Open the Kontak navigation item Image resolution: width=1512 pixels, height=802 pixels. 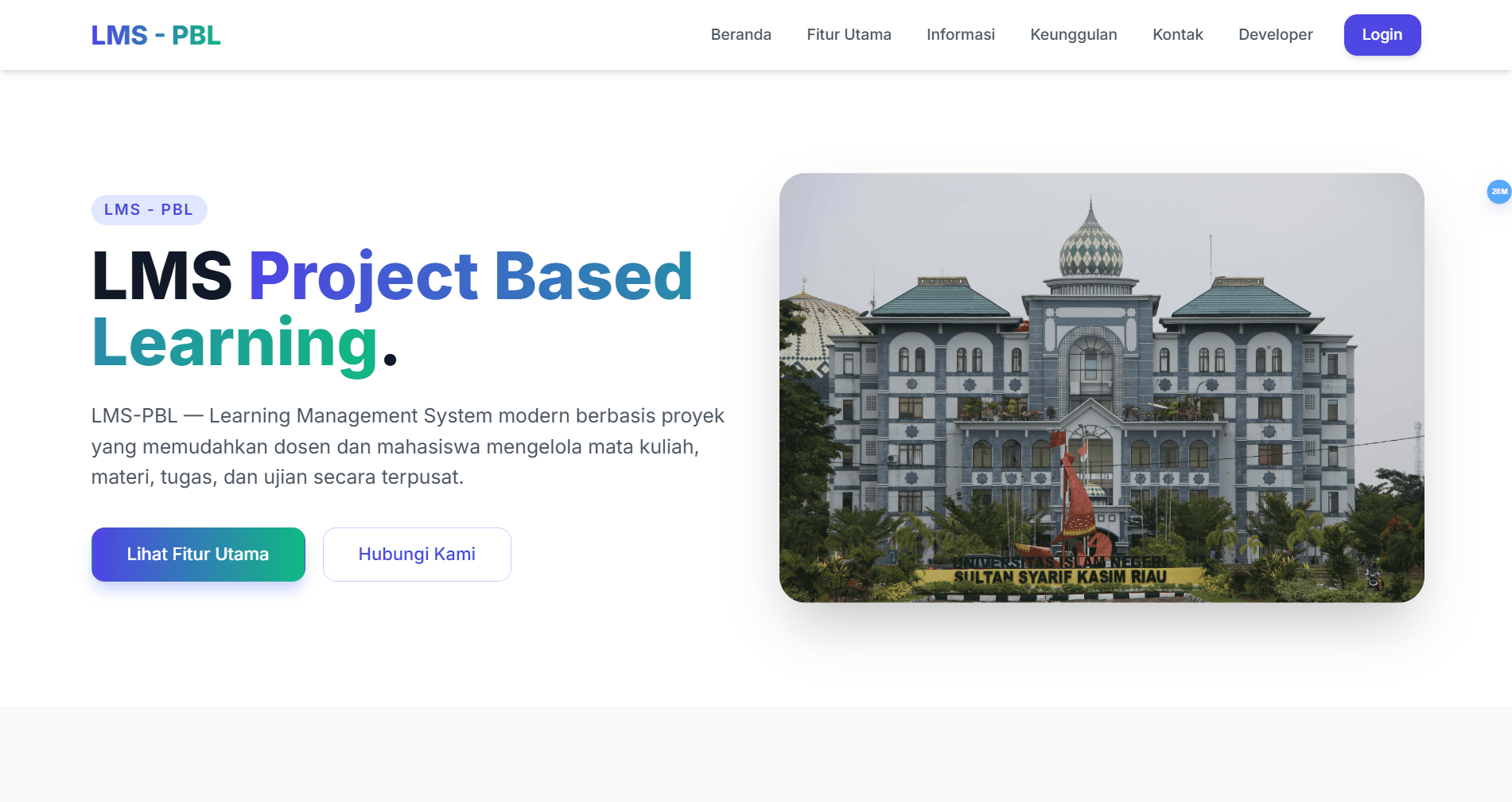1178,34
